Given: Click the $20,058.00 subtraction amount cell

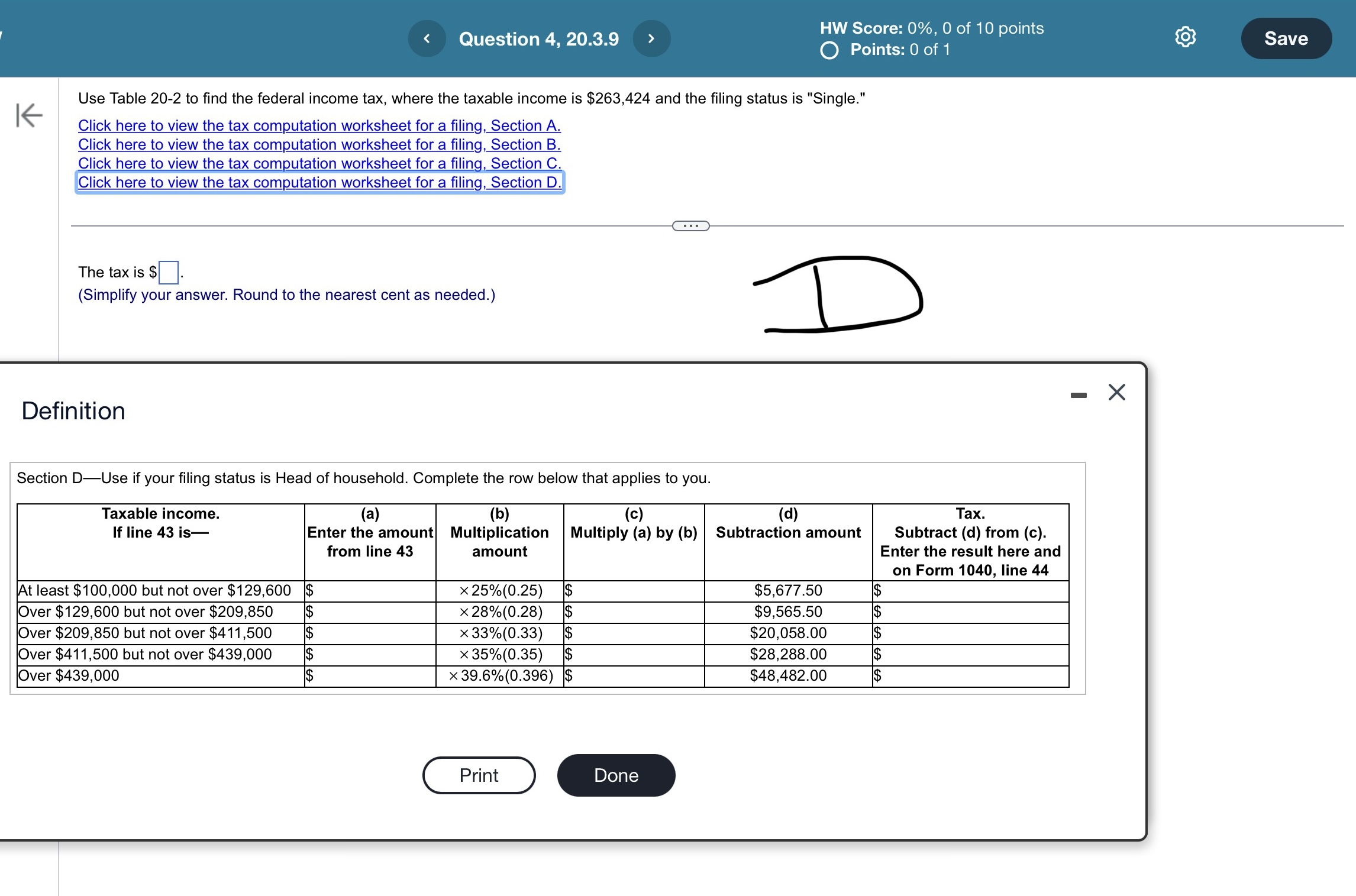Looking at the screenshot, I should (x=788, y=633).
